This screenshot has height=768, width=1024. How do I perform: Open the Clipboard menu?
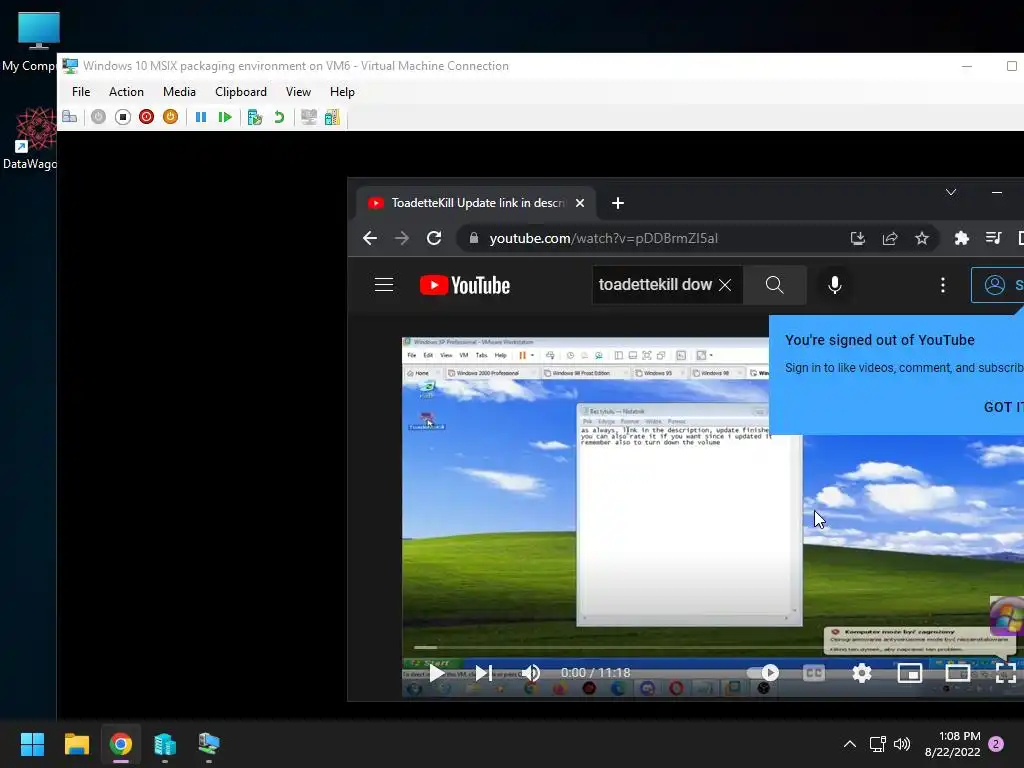241,91
